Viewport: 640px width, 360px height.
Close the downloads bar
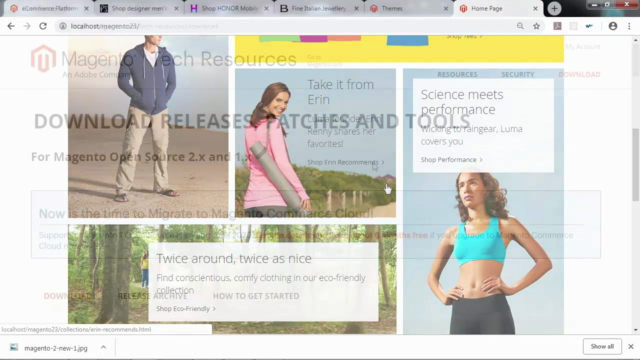tap(631, 347)
